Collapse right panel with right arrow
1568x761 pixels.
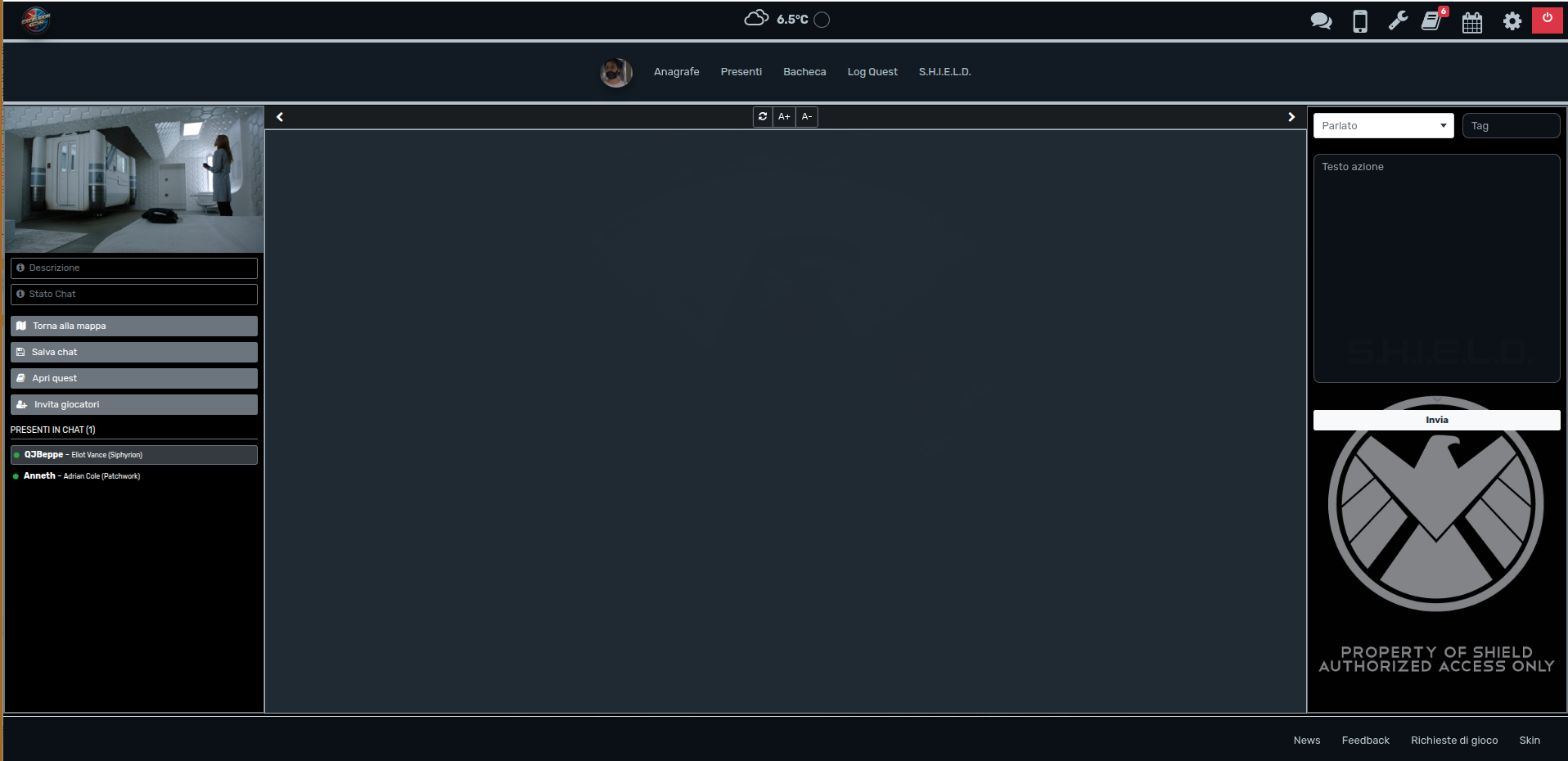coord(1291,117)
